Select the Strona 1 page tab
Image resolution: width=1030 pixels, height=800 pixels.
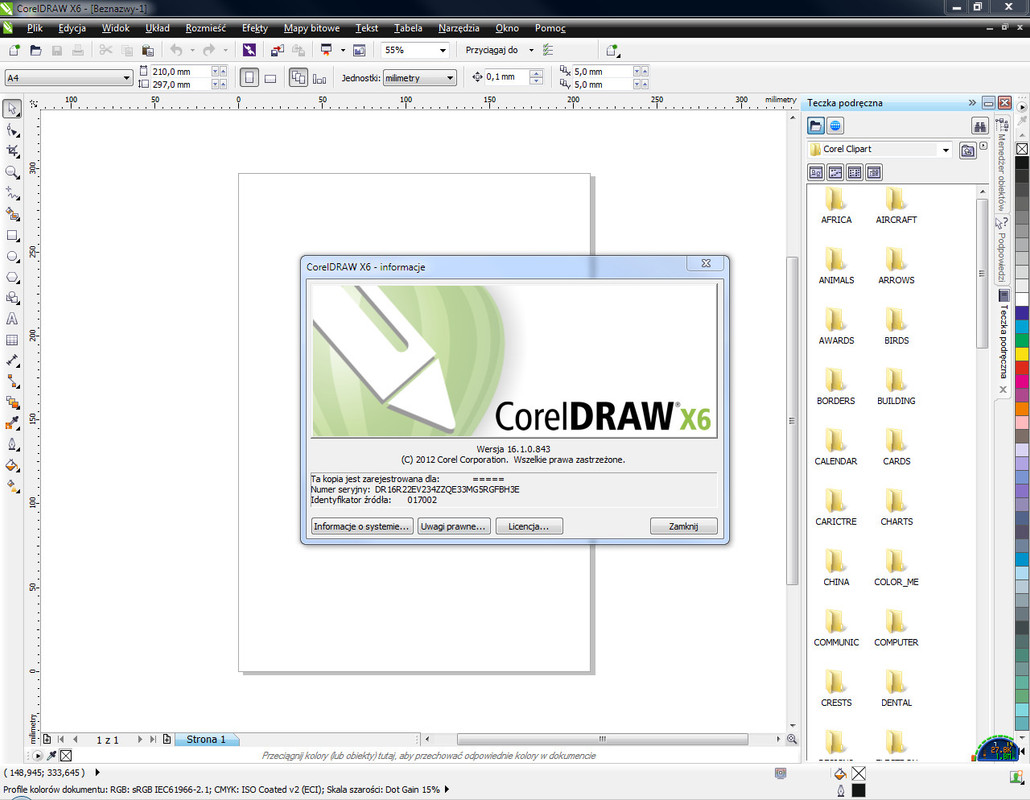pyautogui.click(x=206, y=739)
